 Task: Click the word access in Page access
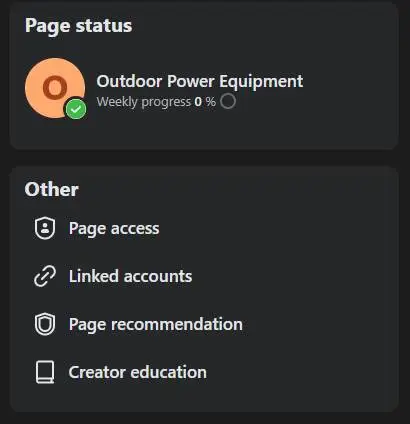(135, 229)
